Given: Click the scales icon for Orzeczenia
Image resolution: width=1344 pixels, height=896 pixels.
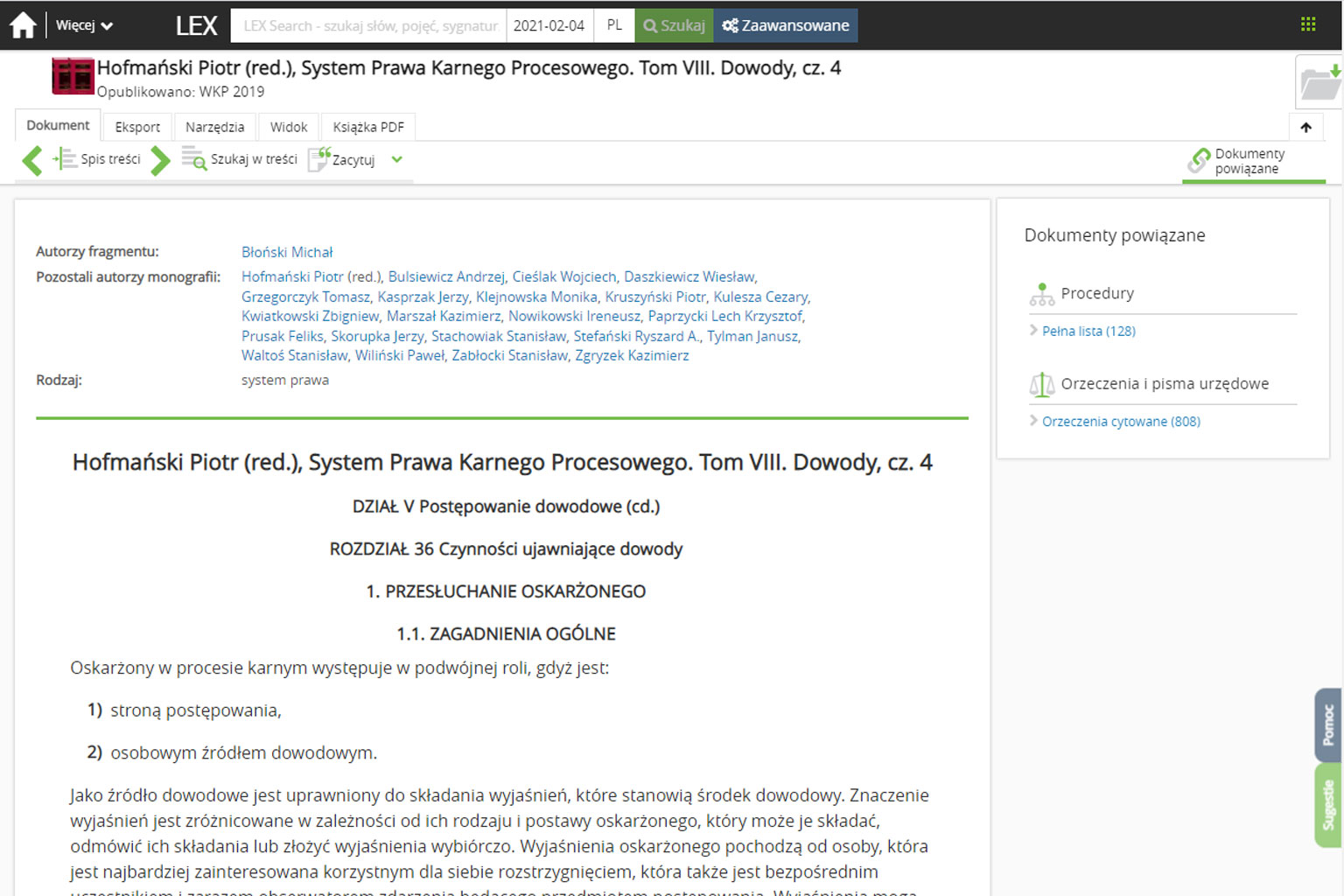Looking at the screenshot, I should click(1041, 384).
